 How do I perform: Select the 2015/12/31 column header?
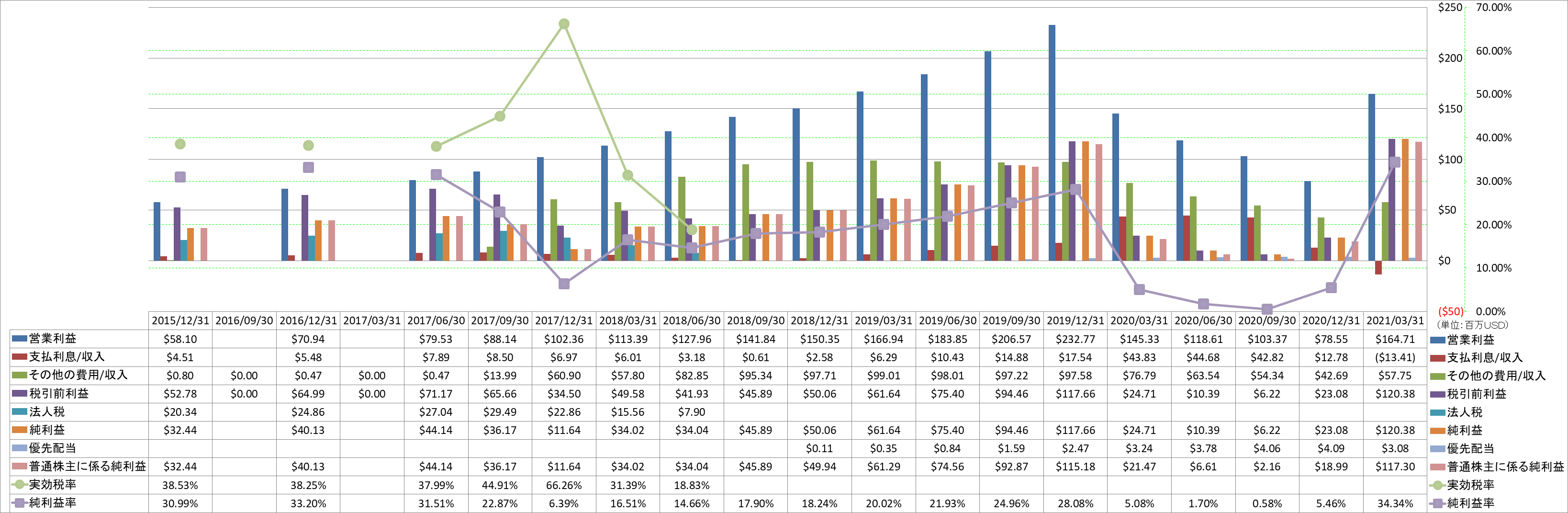(180, 320)
